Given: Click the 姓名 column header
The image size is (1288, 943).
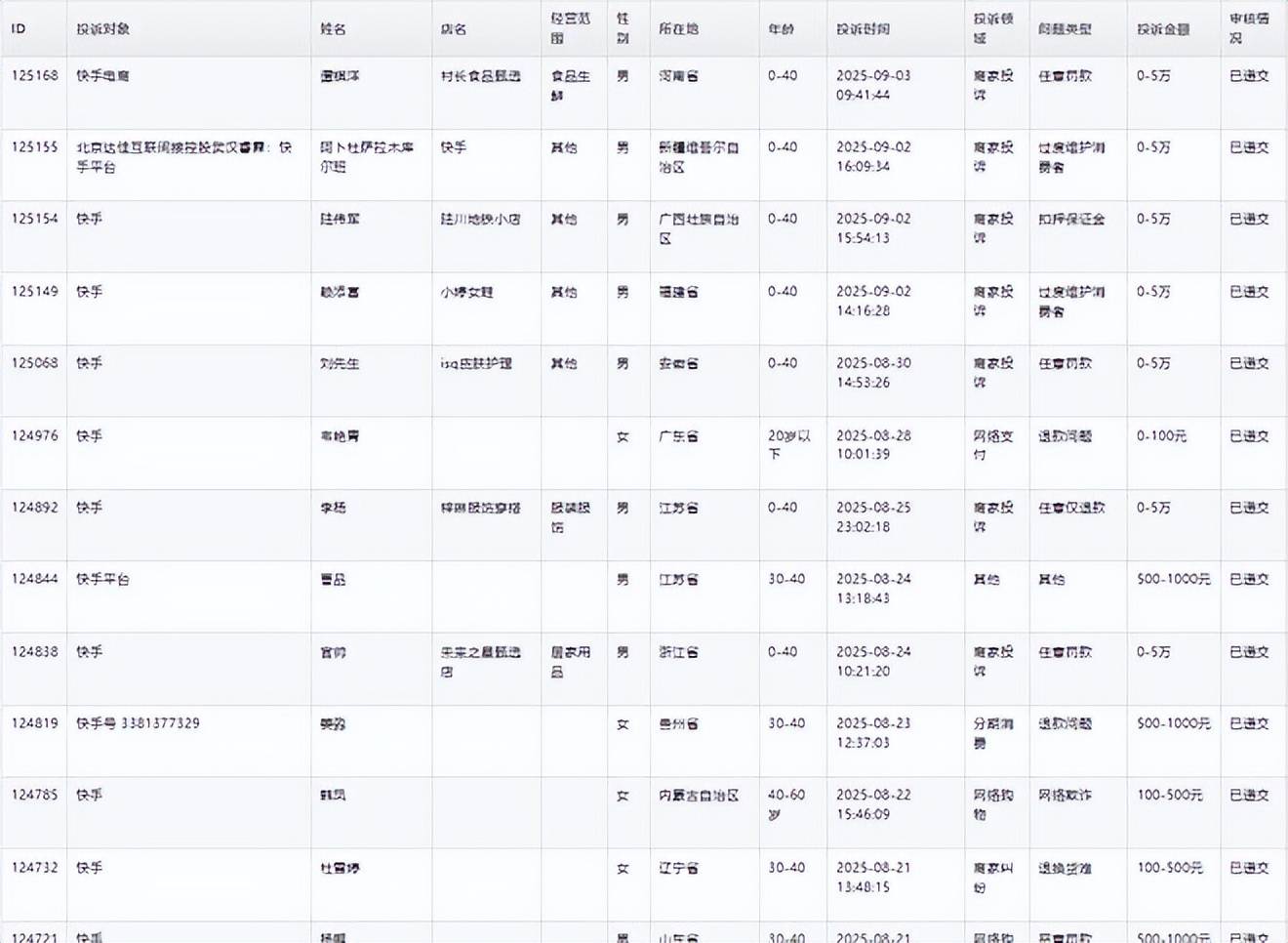Looking at the screenshot, I should click(x=334, y=28).
